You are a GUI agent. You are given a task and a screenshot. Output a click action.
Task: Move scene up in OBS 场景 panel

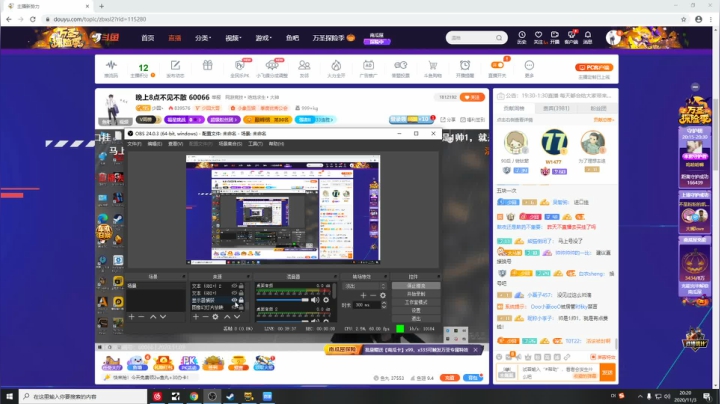153,317
